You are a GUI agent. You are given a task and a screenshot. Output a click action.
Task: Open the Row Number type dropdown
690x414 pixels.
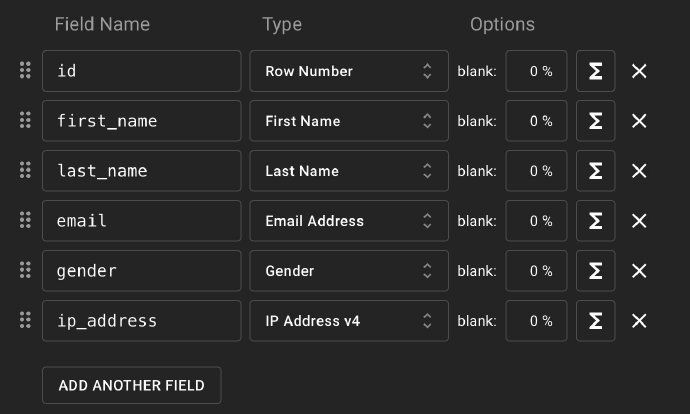[349, 71]
